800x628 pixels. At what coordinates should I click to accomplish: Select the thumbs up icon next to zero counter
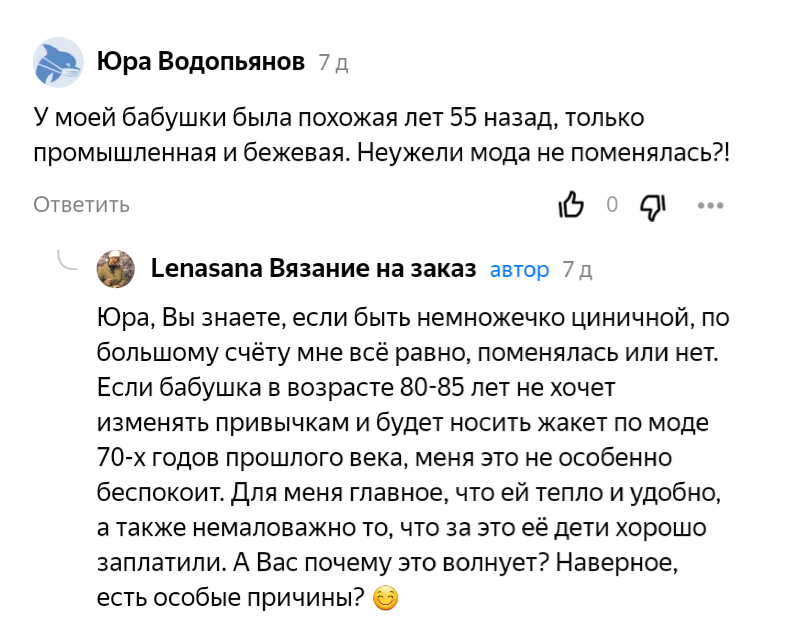tap(572, 204)
